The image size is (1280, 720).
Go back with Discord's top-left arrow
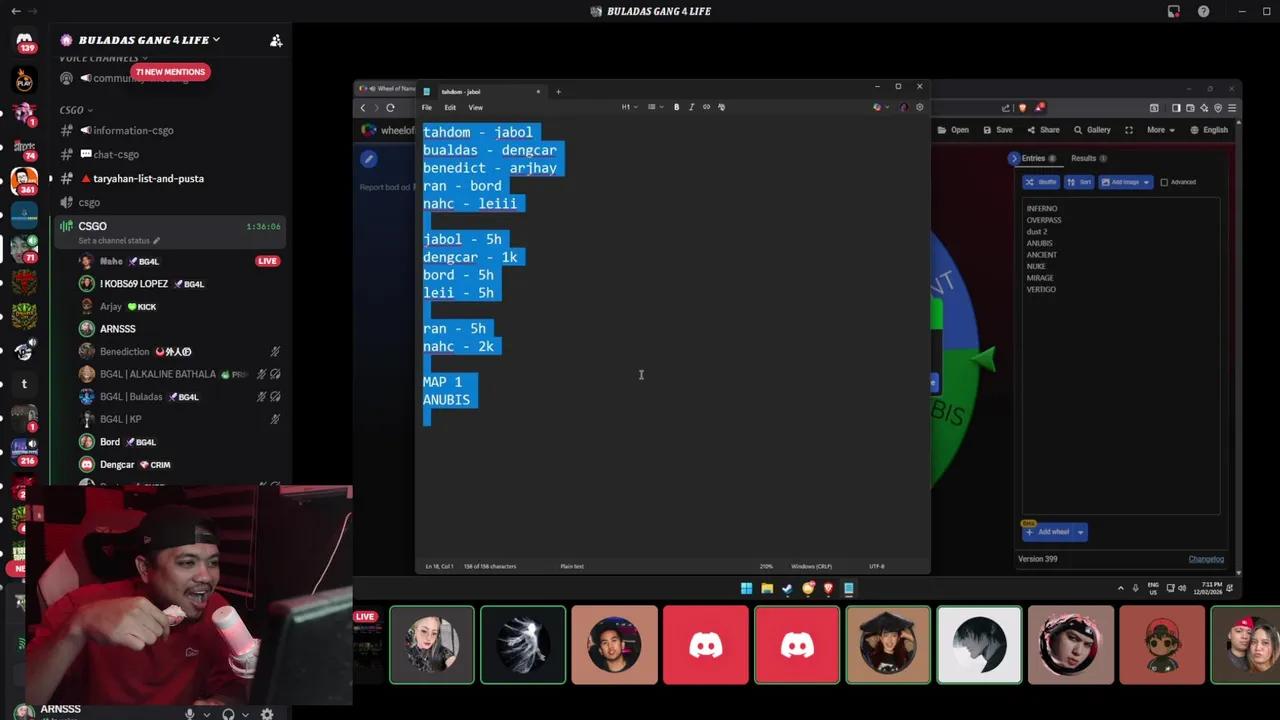pyautogui.click(x=16, y=11)
